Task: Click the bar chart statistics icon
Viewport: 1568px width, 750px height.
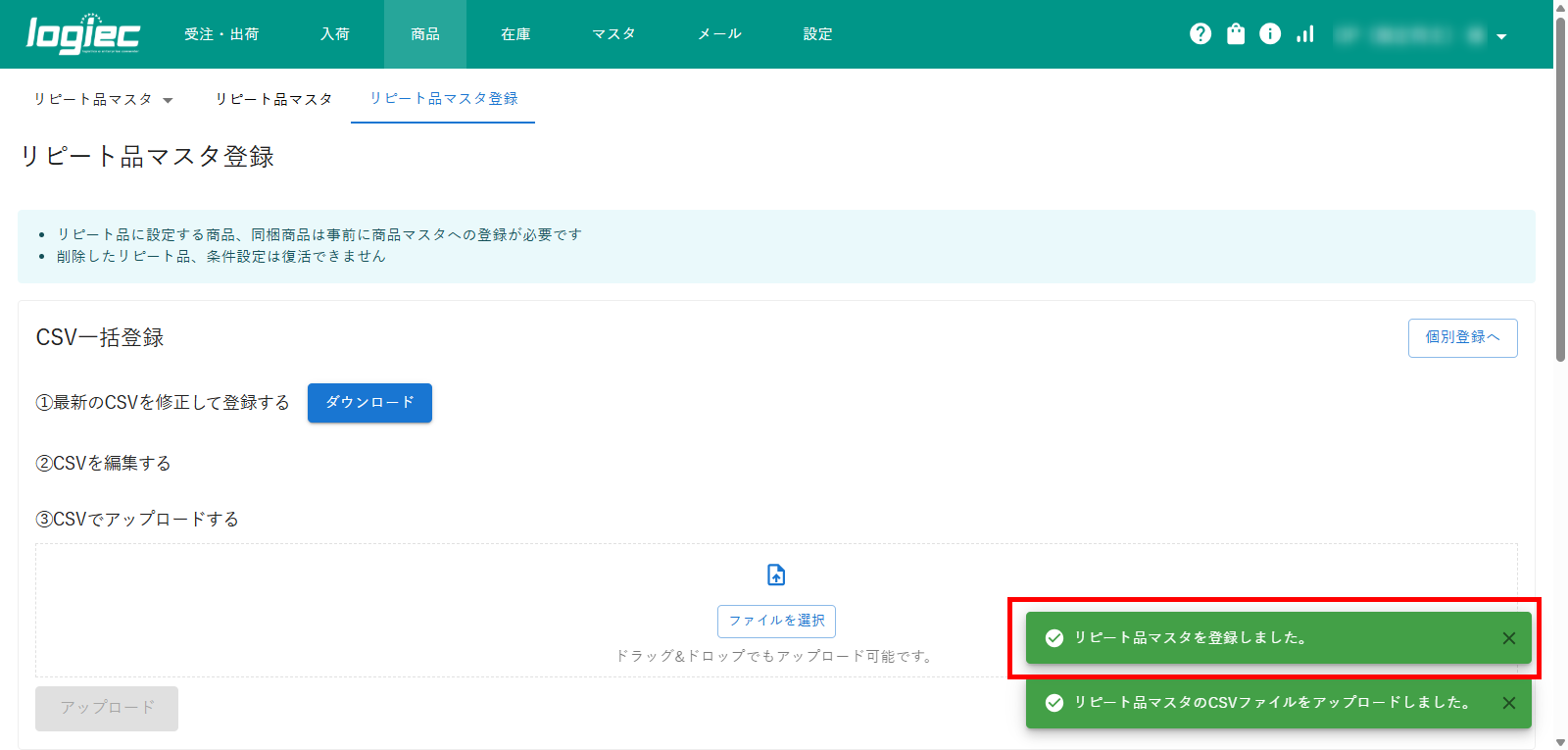Action: [x=1304, y=34]
